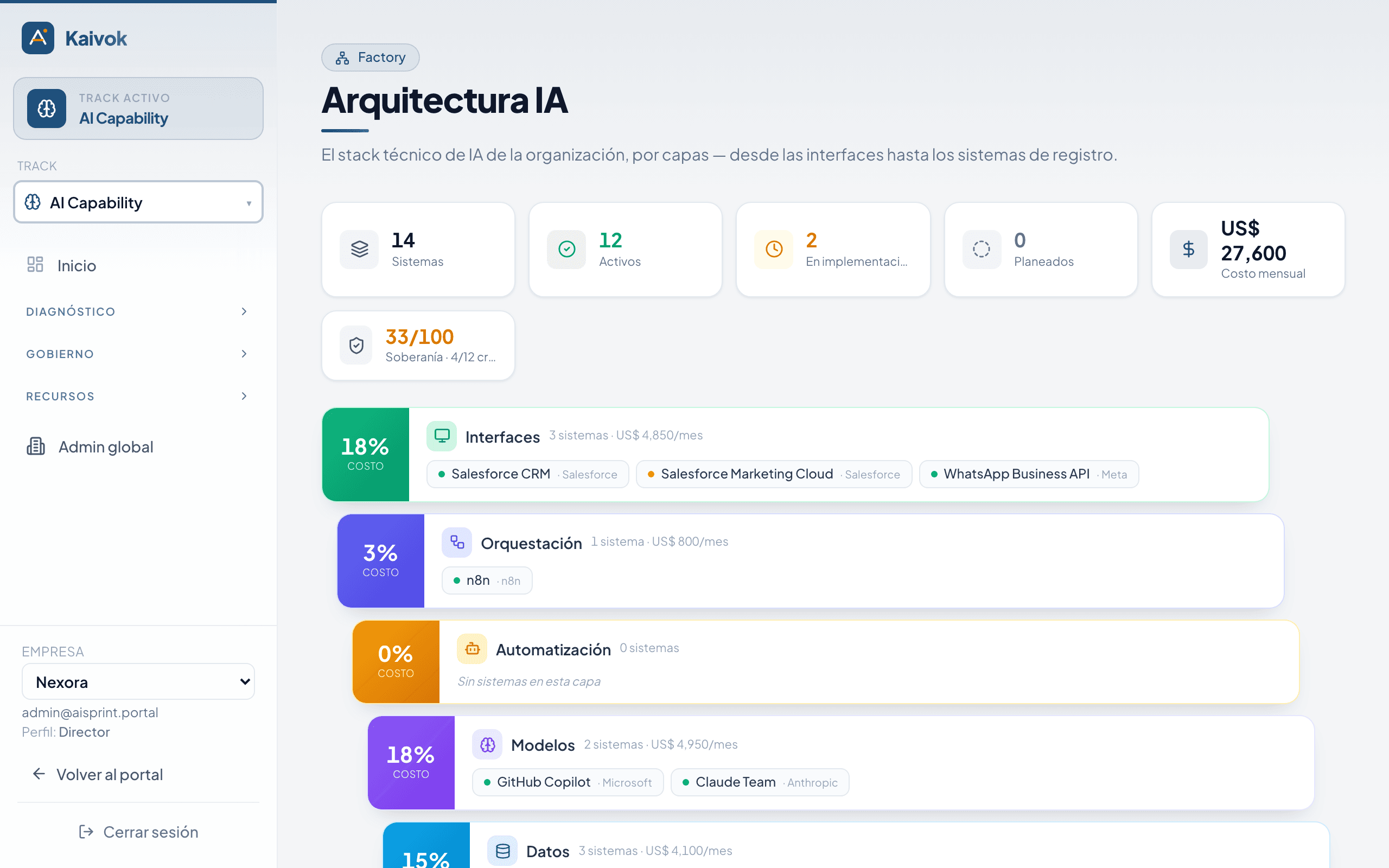1389x868 pixels.
Task: Open the Salesforce Marketing Cloud chip
Action: [774, 474]
